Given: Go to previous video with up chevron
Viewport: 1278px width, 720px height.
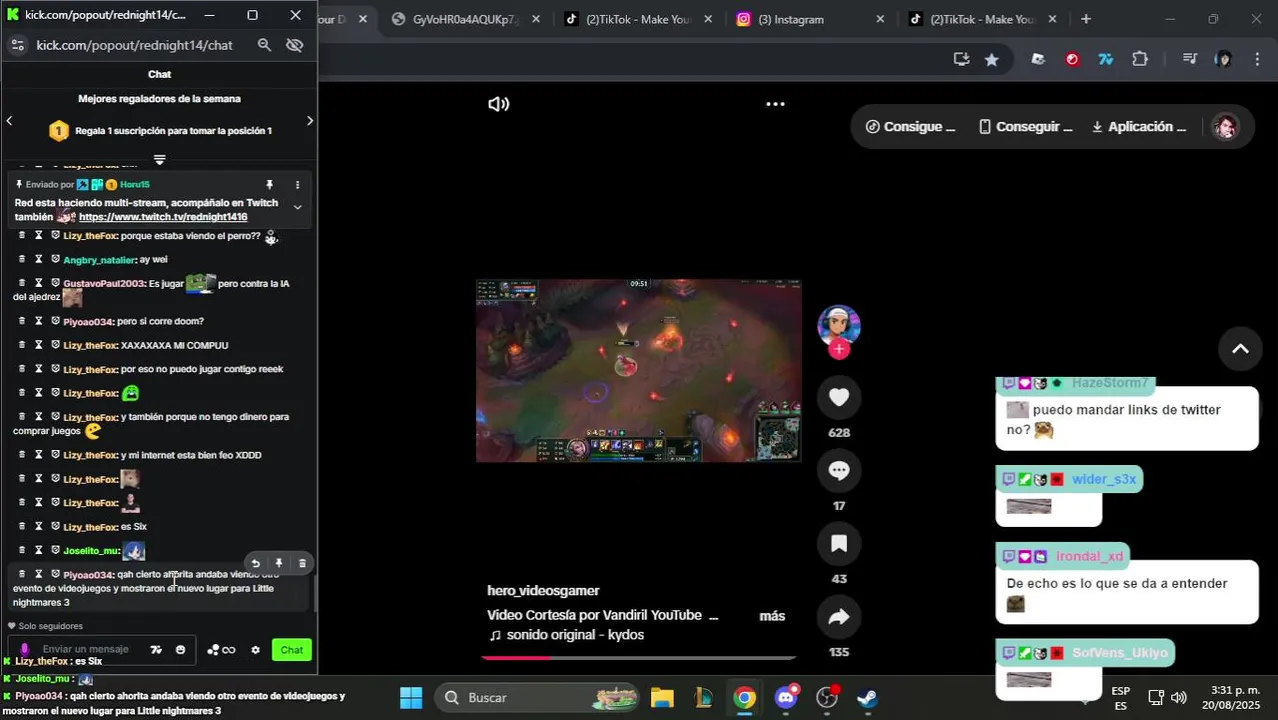Looking at the screenshot, I should 1240,349.
